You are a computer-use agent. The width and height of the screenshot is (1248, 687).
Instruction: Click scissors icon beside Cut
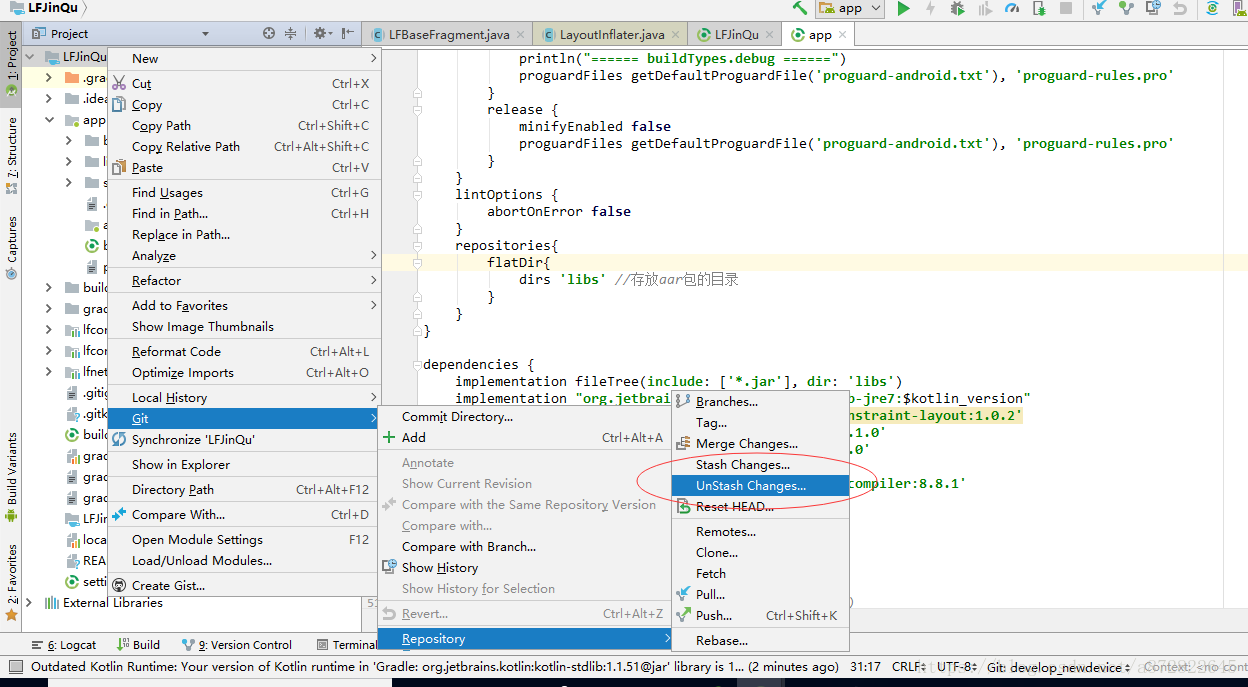(120, 83)
